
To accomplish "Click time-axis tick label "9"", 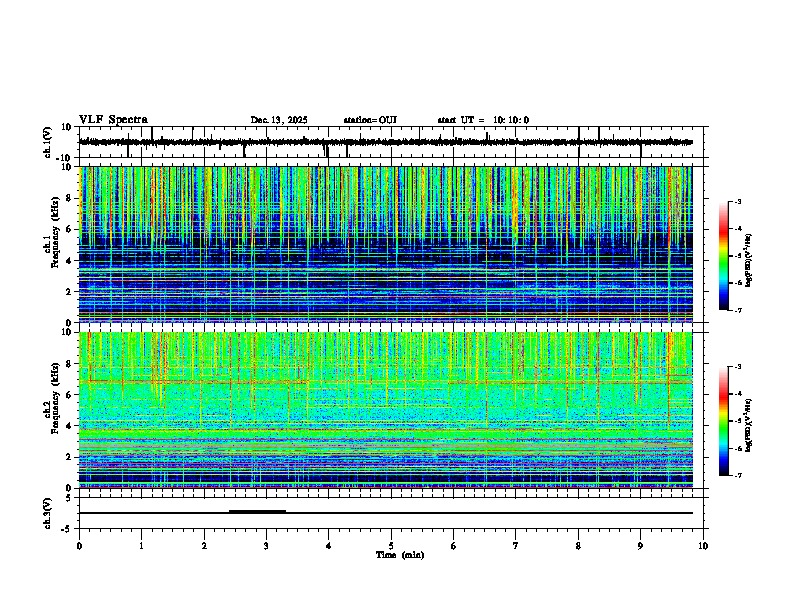I will tap(640, 546).
